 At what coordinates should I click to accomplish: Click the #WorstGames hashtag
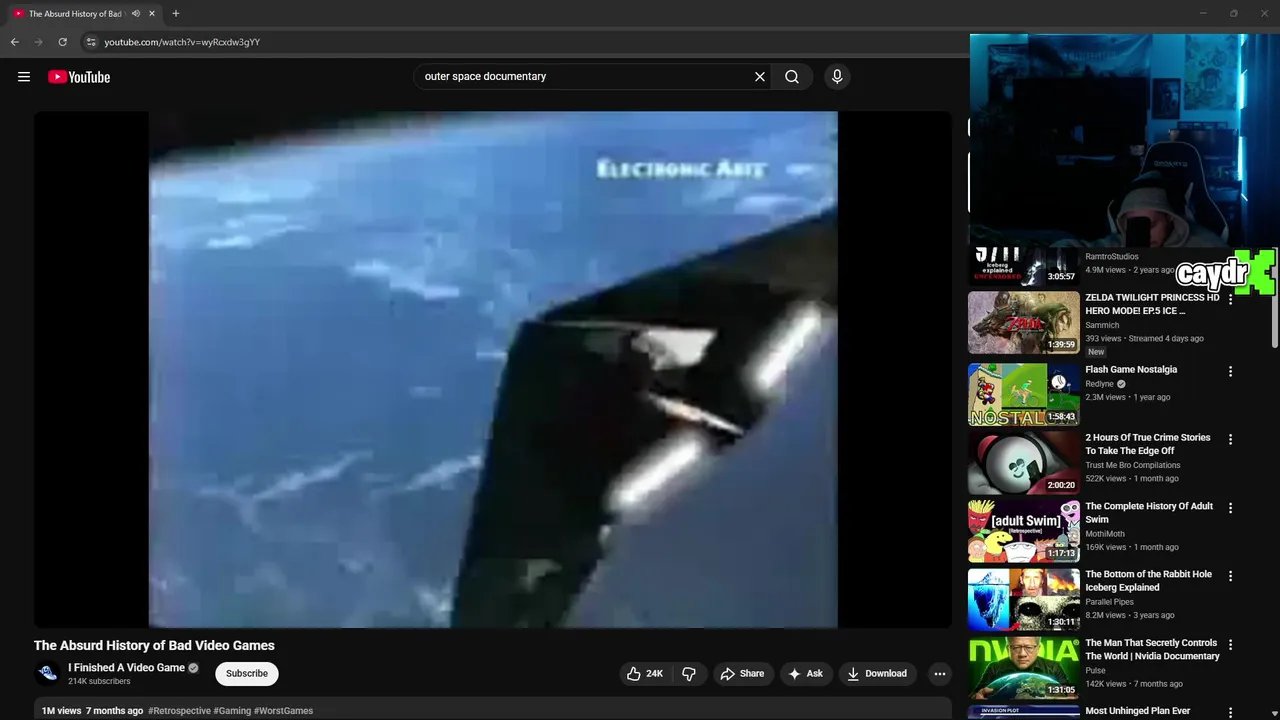283,711
